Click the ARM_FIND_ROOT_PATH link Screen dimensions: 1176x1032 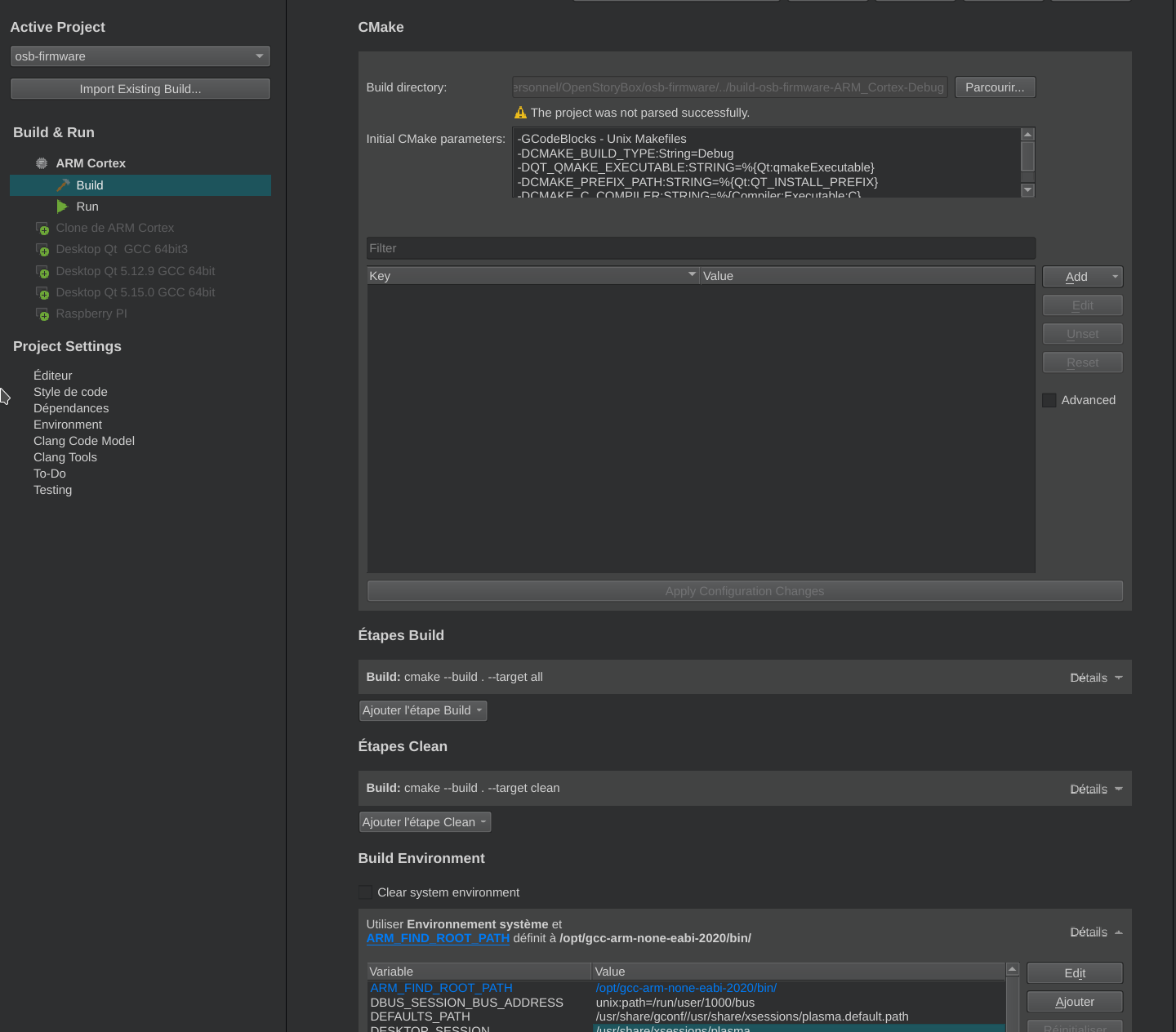pyautogui.click(x=438, y=938)
